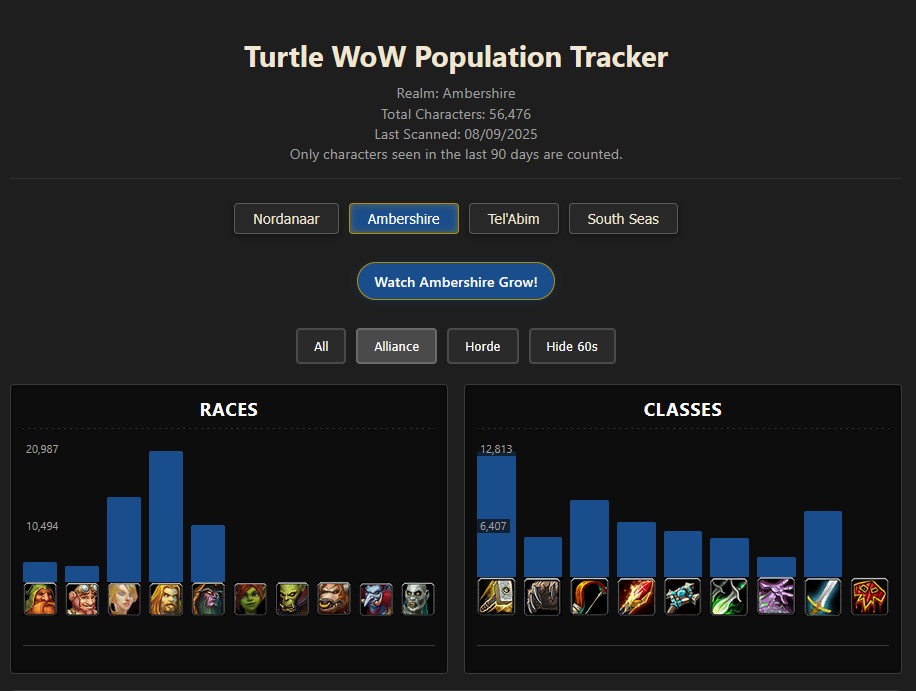The width and height of the screenshot is (916, 691).
Task: Click the Undead race icon
Action: (x=418, y=599)
